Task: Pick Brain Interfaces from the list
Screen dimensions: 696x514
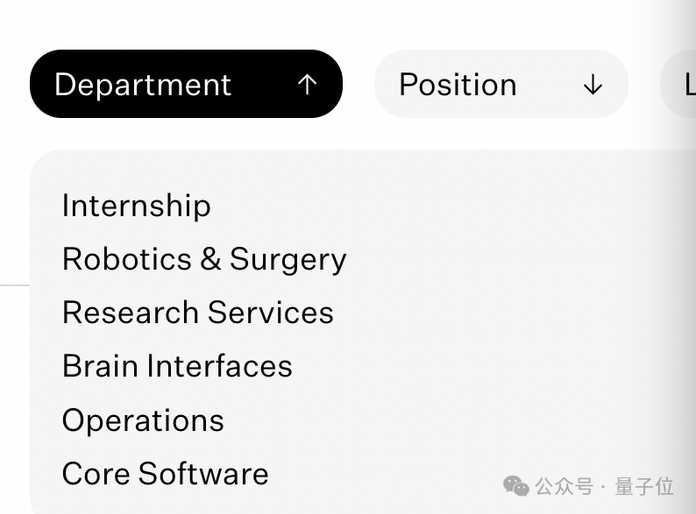Action: click(177, 366)
